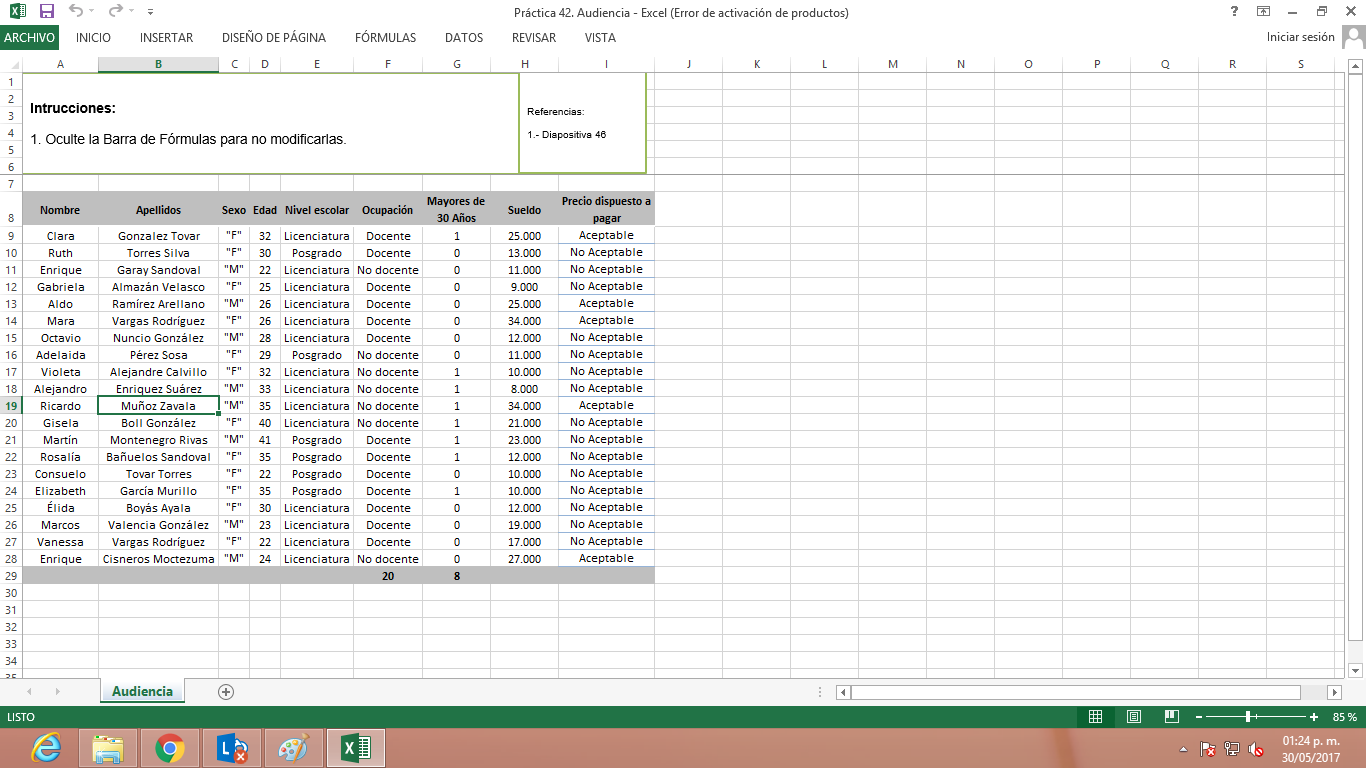This screenshot has width=1366, height=768.
Task: Open Paint app from taskbar
Action: (294, 748)
